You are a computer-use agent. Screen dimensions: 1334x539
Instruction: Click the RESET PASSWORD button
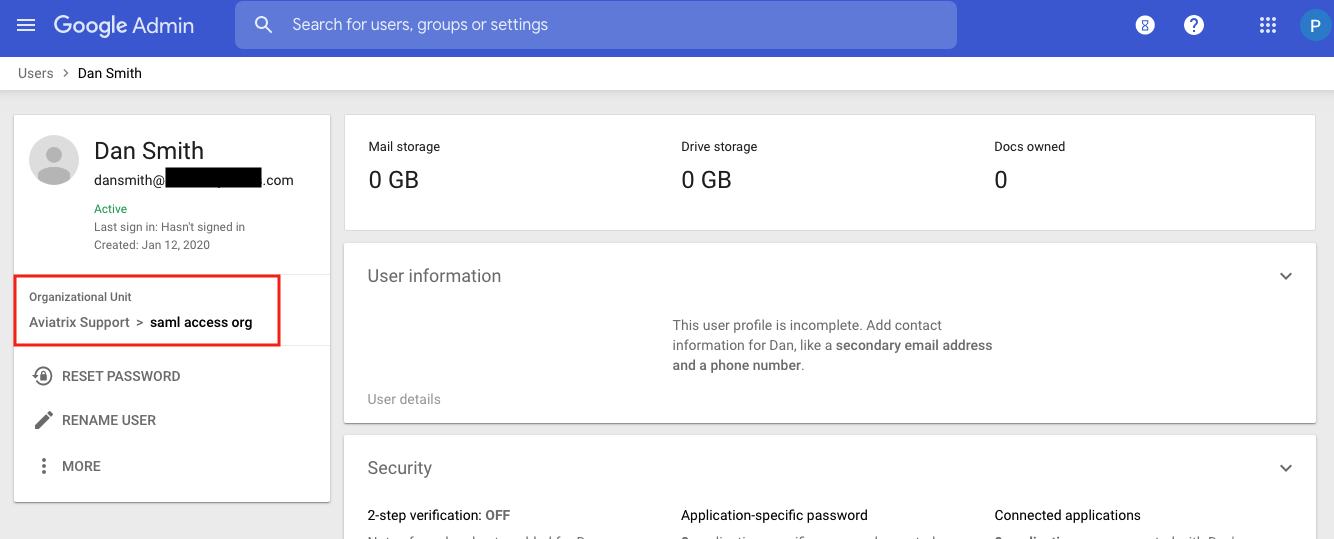tap(121, 376)
